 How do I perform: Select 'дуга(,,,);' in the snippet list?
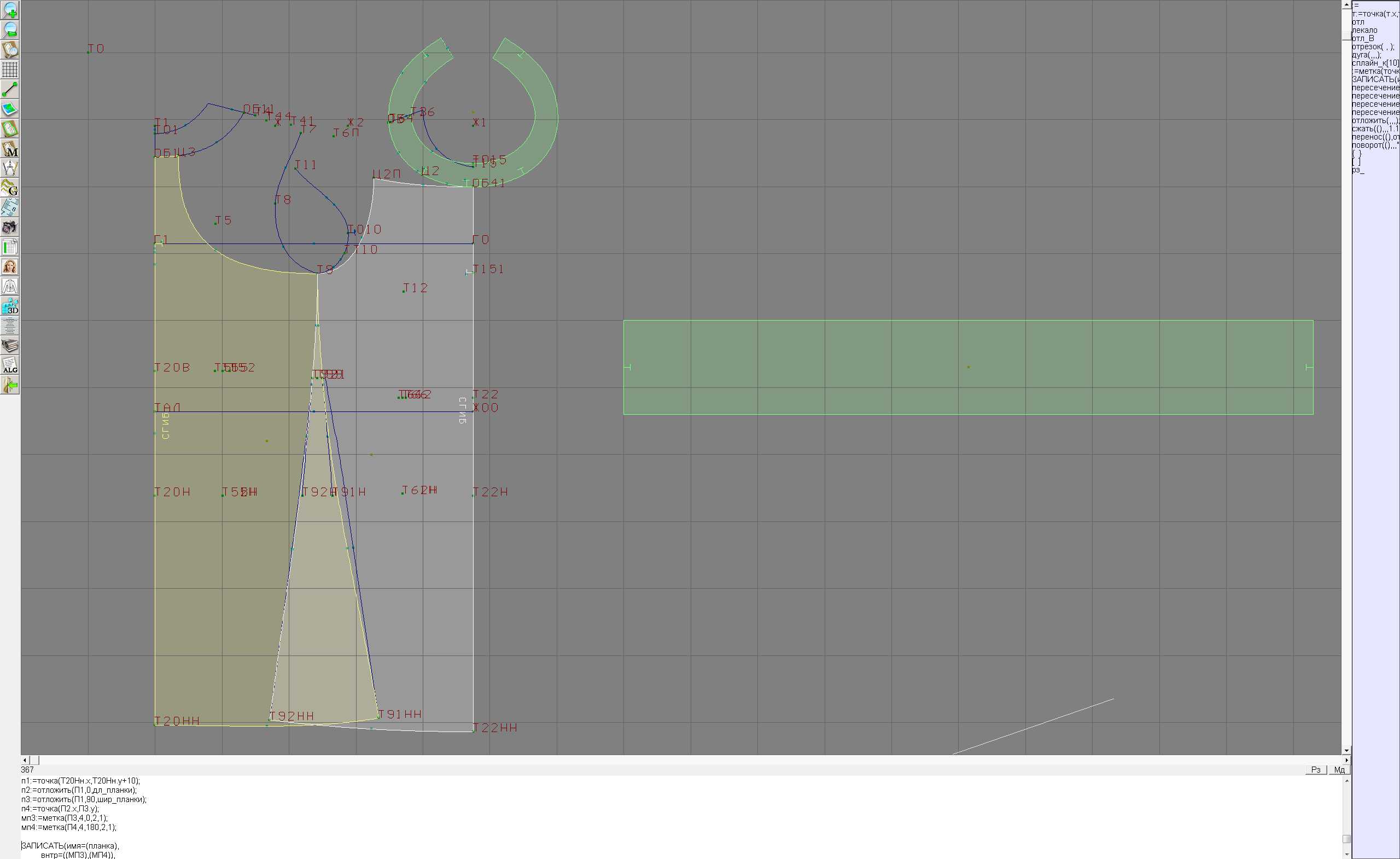pos(1367,55)
